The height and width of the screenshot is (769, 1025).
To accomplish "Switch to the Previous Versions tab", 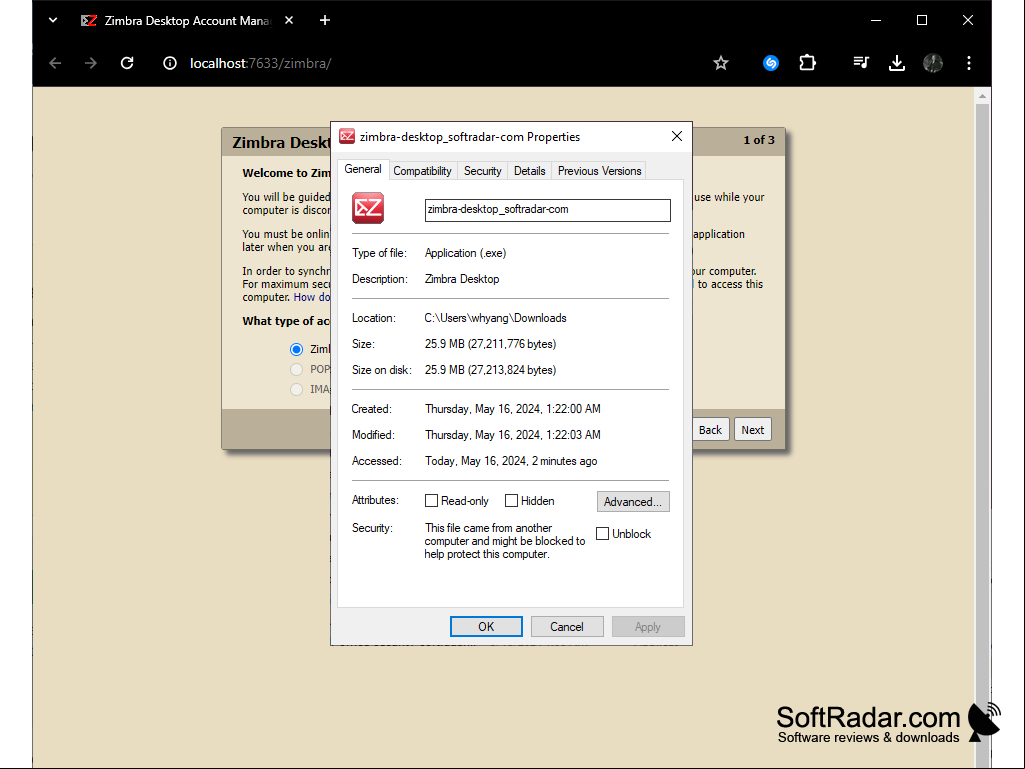I will 599,171.
